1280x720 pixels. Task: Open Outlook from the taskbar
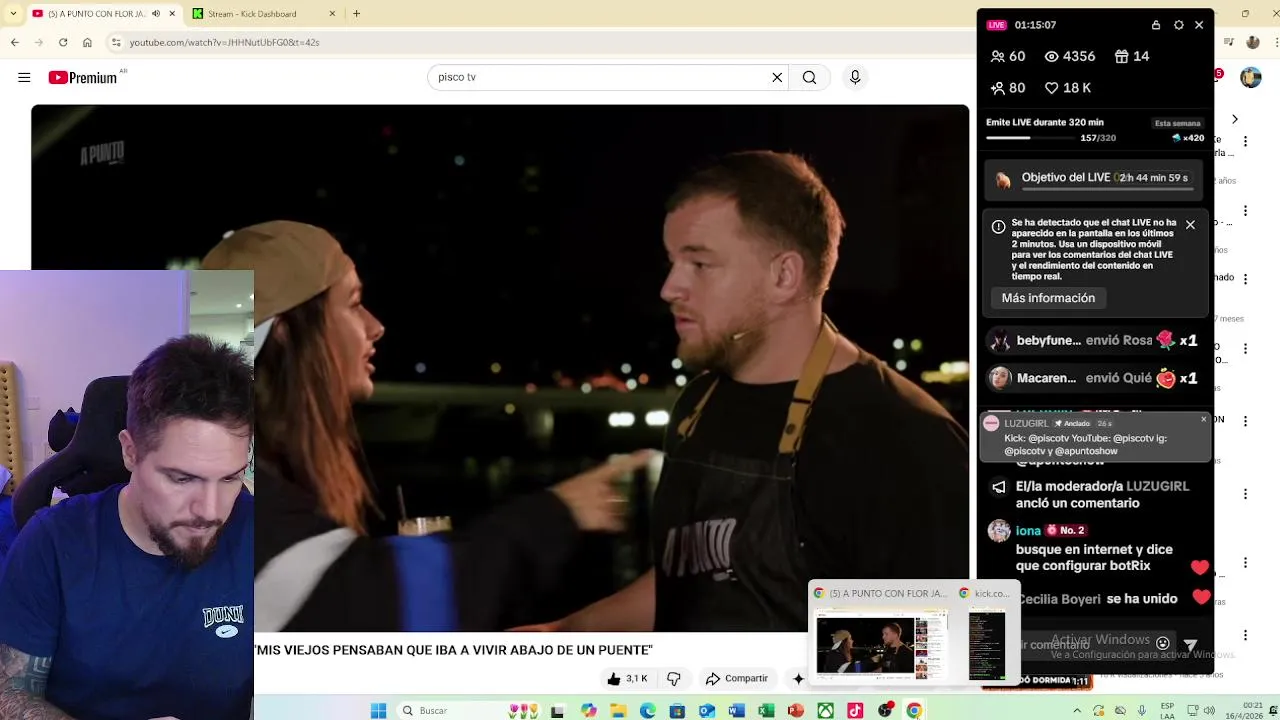coord(707,710)
